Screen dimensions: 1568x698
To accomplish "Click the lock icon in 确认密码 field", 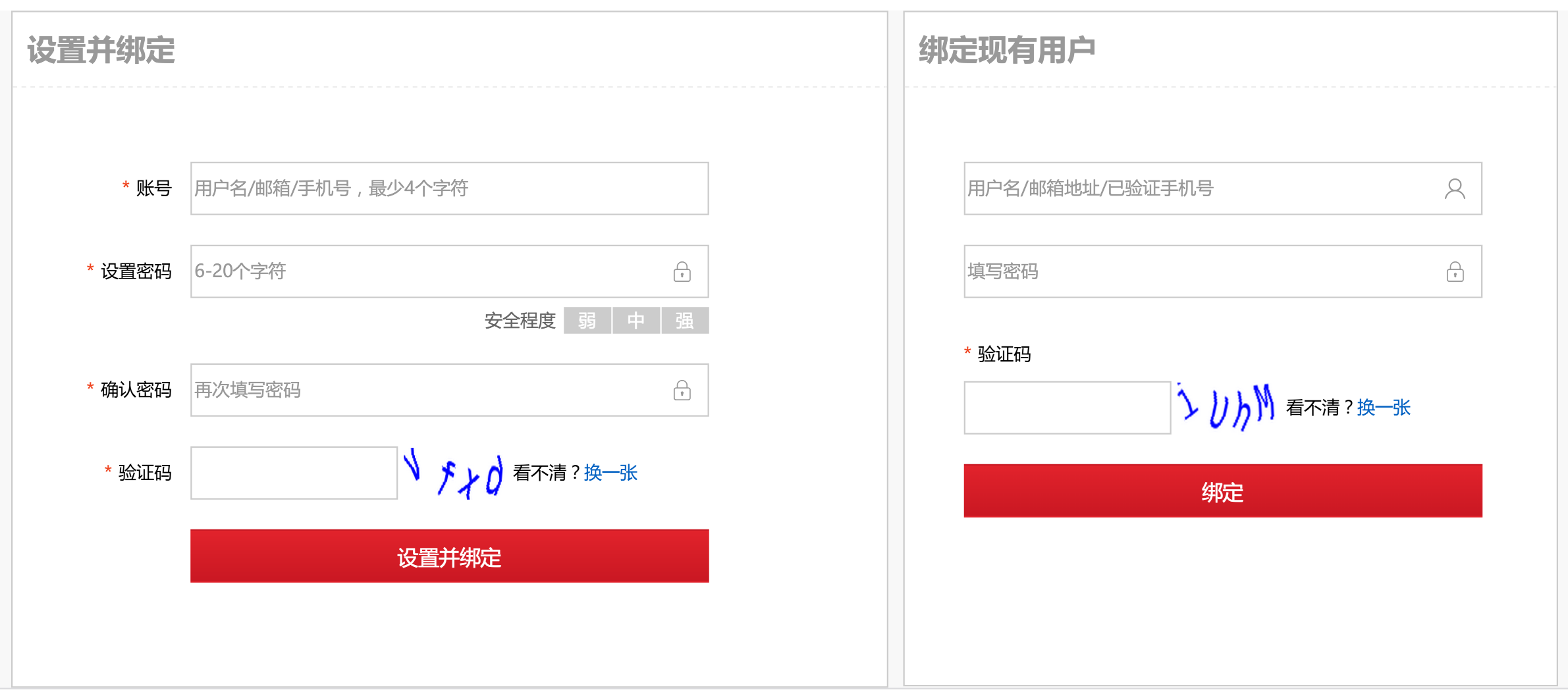I will 682,390.
